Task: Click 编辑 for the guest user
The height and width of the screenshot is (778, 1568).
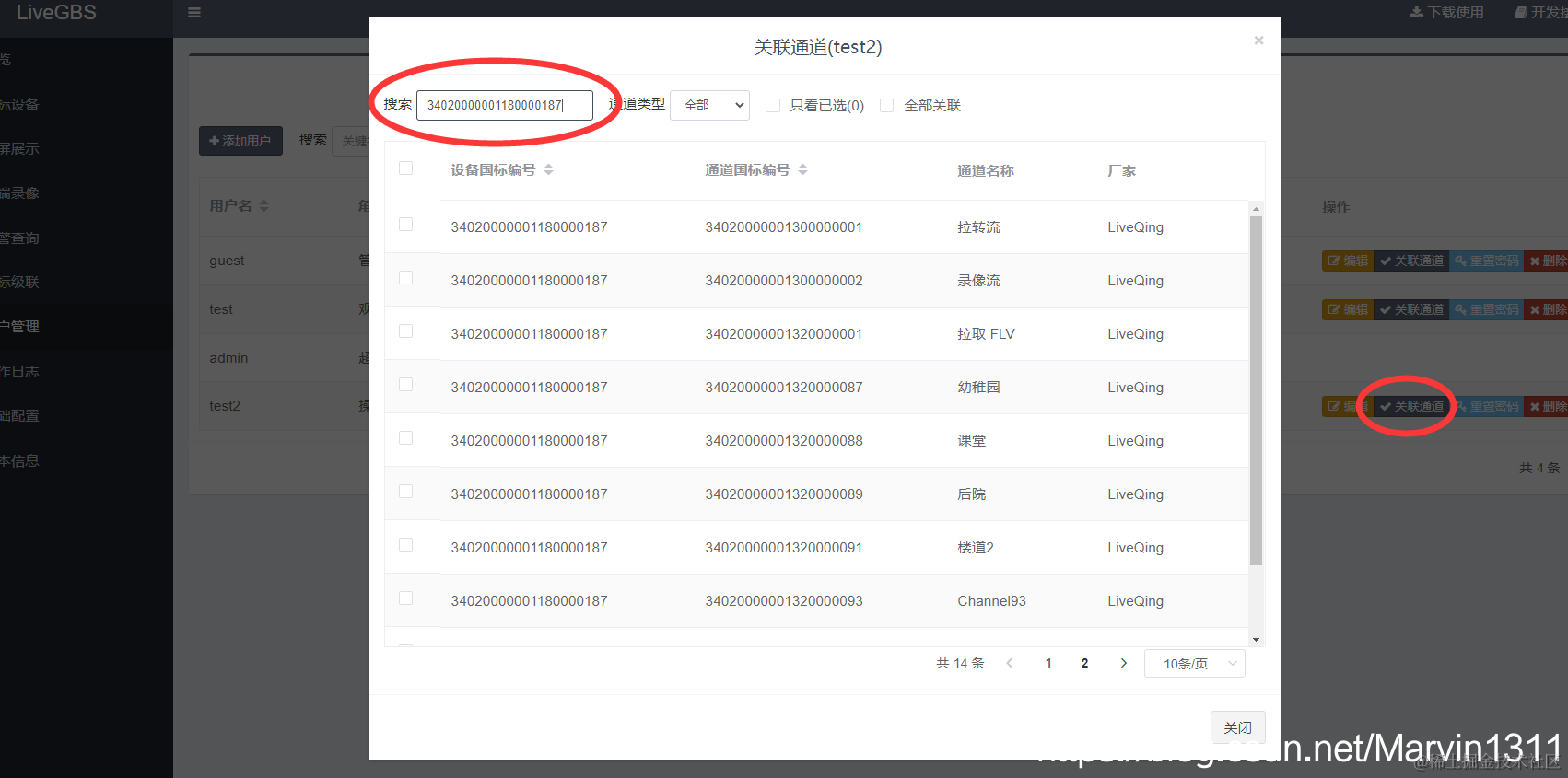Action: coord(1348,261)
